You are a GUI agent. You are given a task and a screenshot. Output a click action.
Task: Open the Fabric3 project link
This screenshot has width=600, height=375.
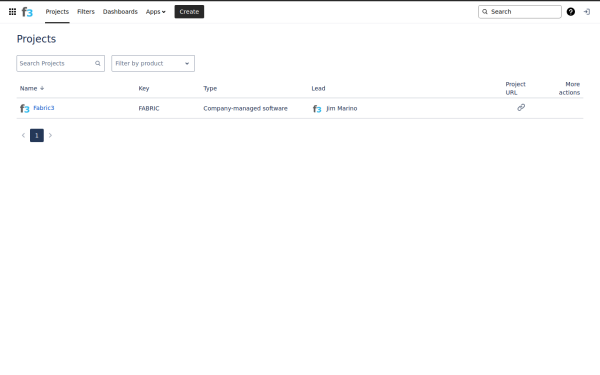tap(44, 108)
